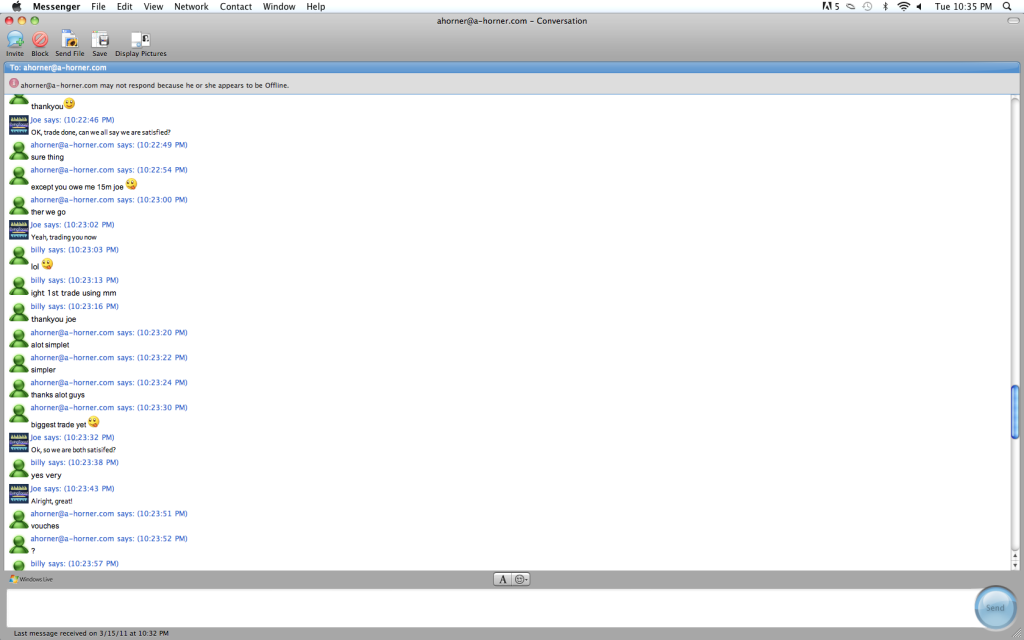
Task: Open the Send File tool
Action: (x=69, y=43)
